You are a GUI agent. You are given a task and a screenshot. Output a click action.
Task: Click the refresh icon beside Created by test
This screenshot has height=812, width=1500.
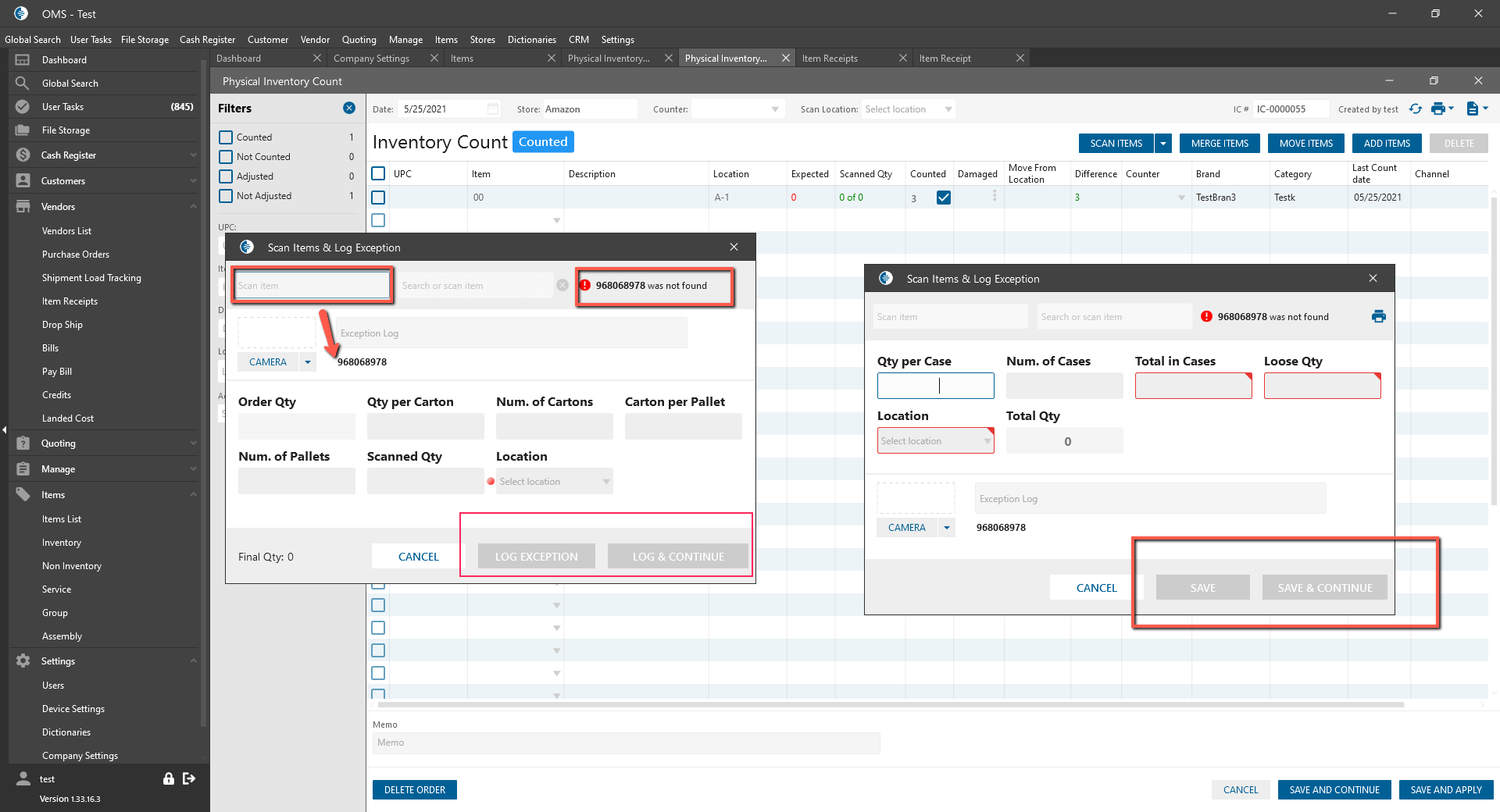[1415, 109]
